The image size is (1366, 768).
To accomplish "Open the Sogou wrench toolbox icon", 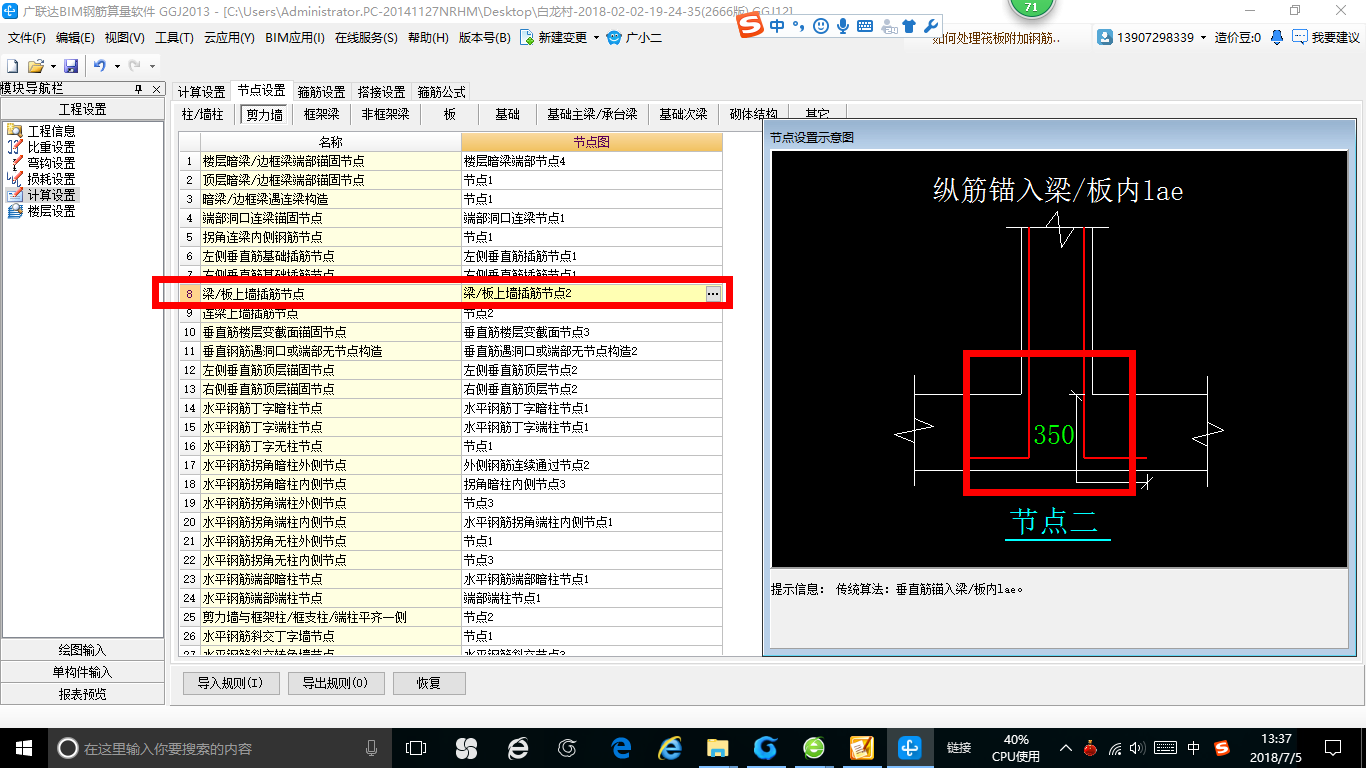I will 930,26.
